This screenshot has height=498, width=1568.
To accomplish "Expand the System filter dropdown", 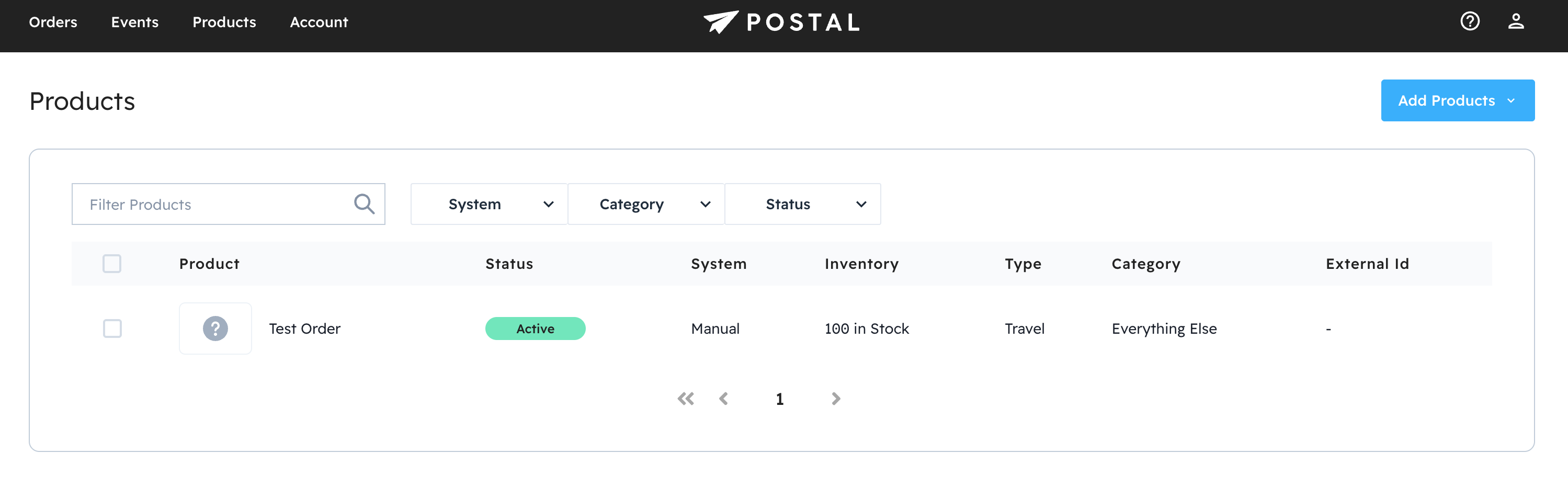I will point(489,204).
